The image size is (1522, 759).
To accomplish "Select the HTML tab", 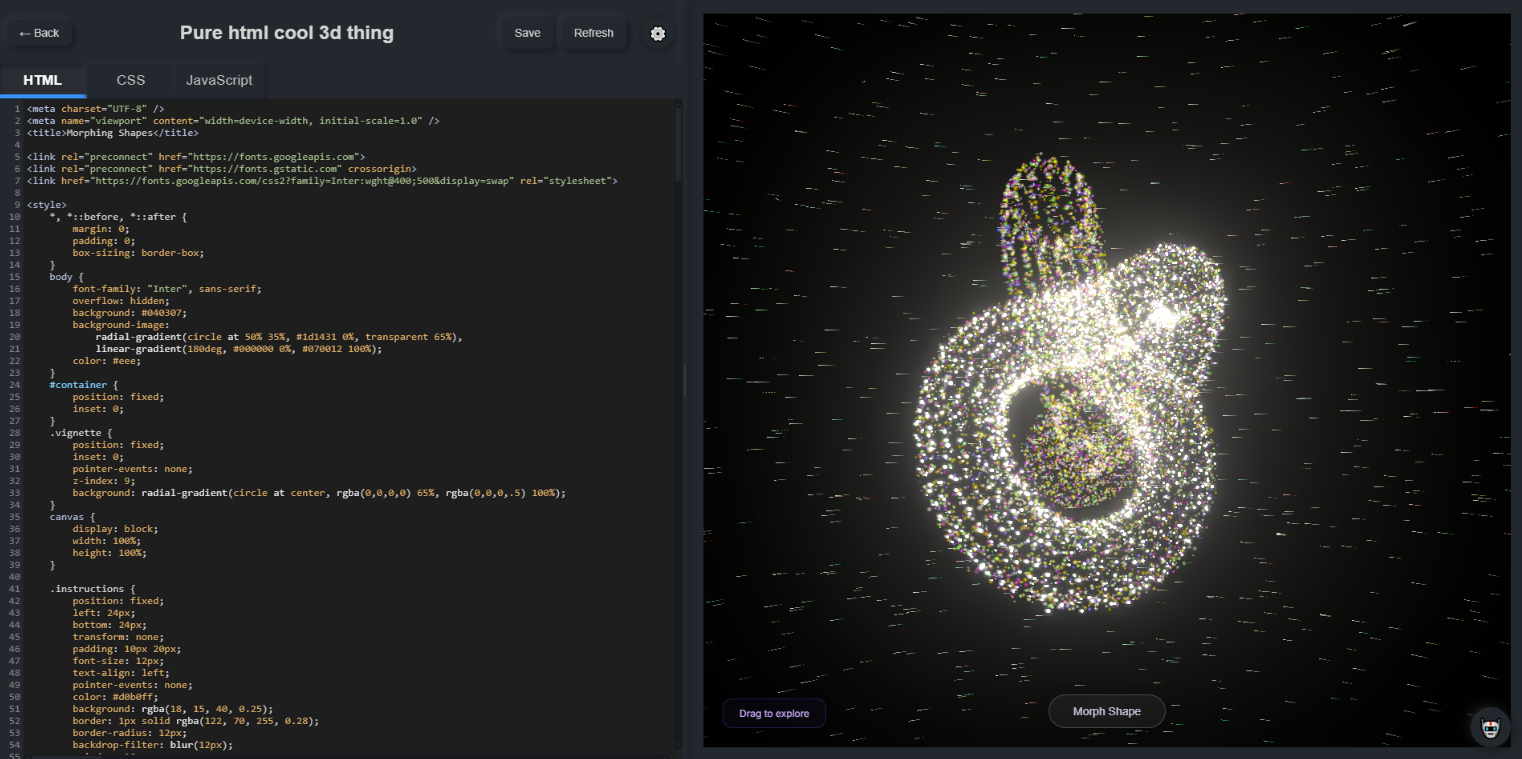I will pyautogui.click(x=43, y=80).
